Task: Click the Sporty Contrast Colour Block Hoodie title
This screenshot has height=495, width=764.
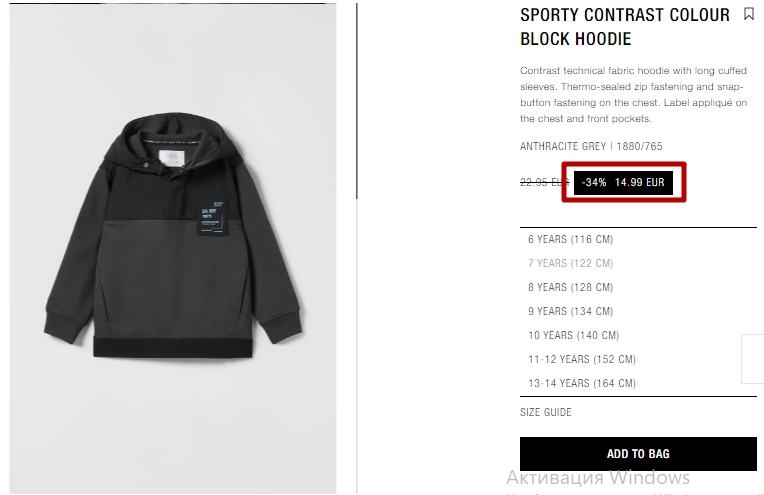Action: tap(625, 27)
